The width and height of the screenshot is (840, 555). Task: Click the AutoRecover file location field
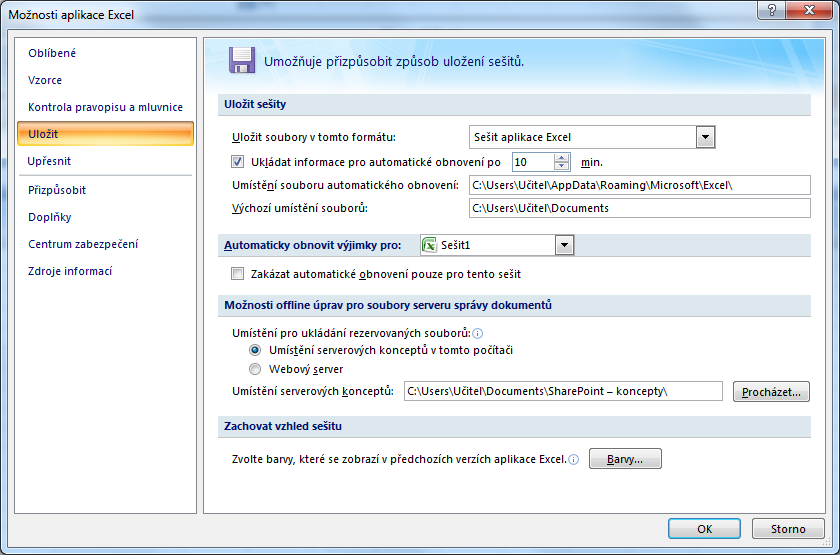click(x=640, y=185)
